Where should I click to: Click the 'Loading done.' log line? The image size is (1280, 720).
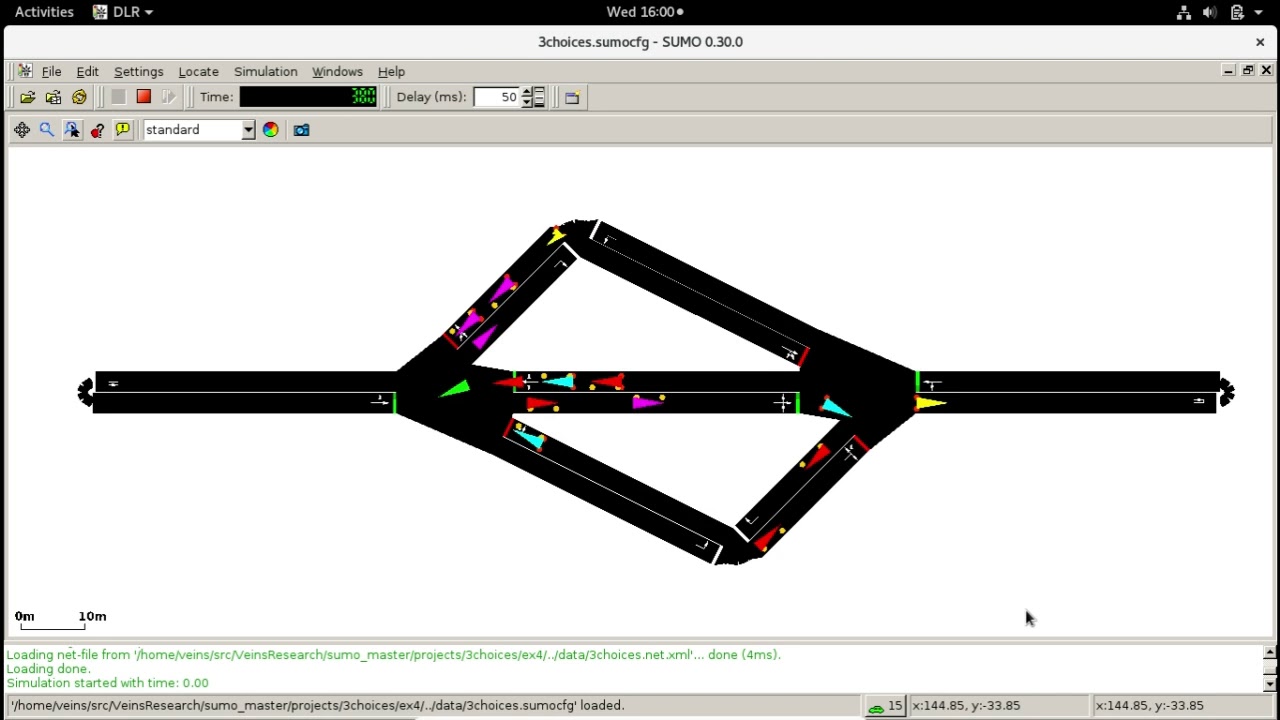(48, 669)
